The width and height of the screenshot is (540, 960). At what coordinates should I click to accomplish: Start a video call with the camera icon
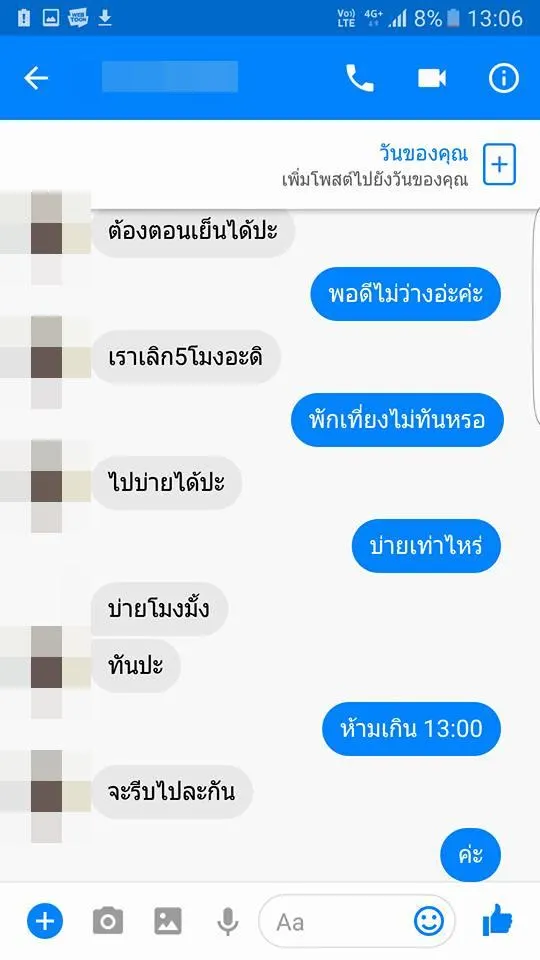coord(432,78)
